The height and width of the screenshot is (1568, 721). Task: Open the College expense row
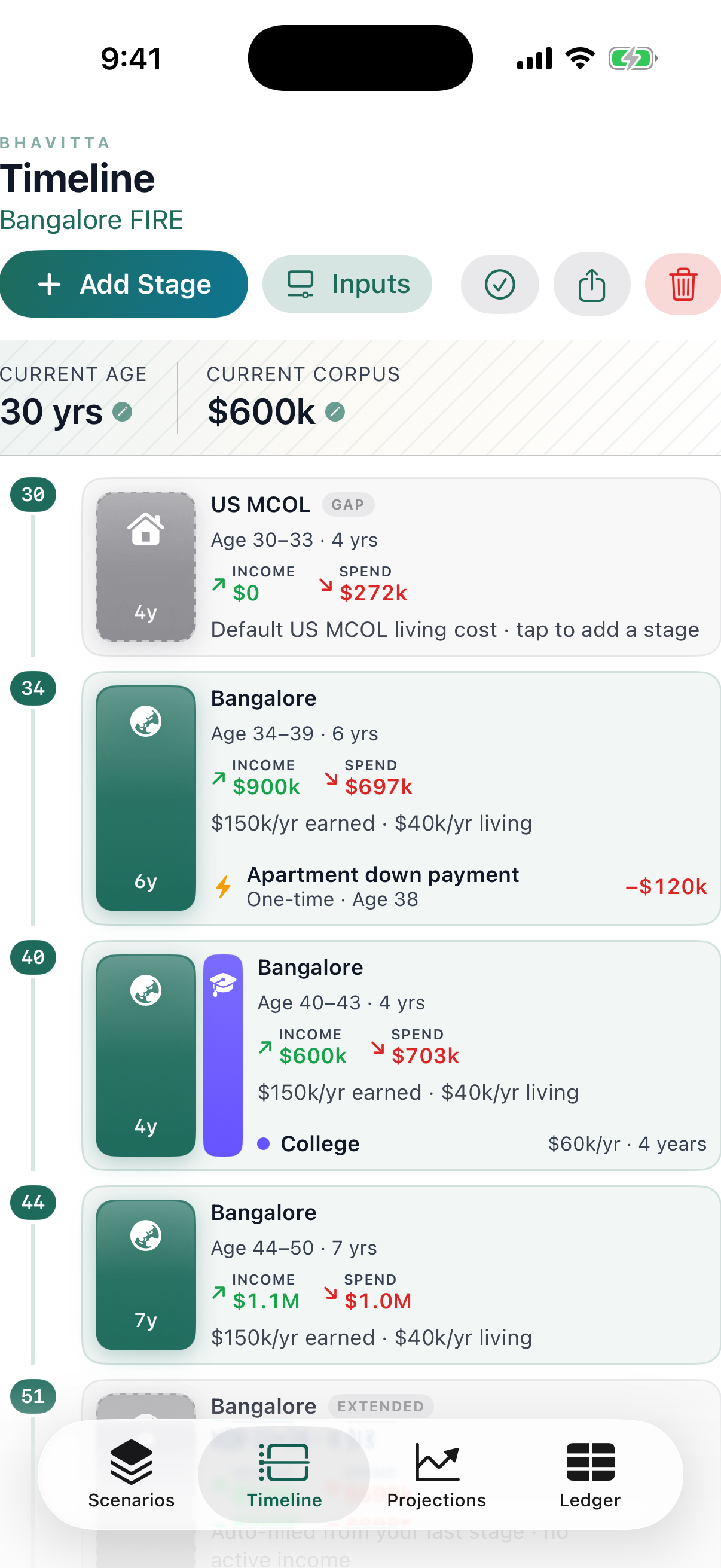[482, 1144]
